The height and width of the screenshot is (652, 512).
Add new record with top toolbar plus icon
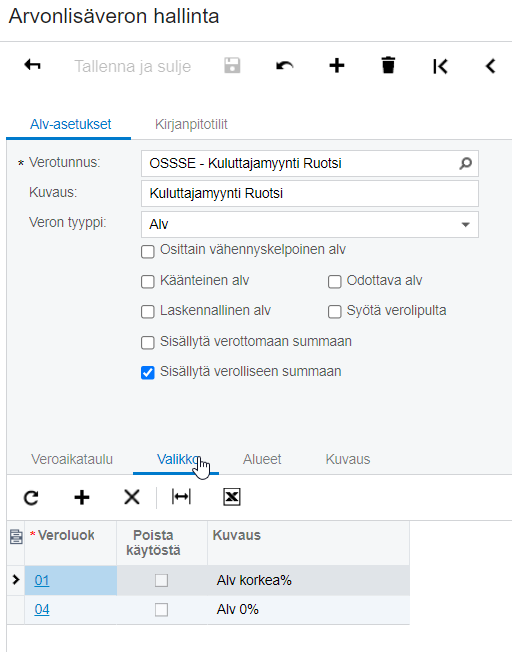pyautogui.click(x=336, y=66)
